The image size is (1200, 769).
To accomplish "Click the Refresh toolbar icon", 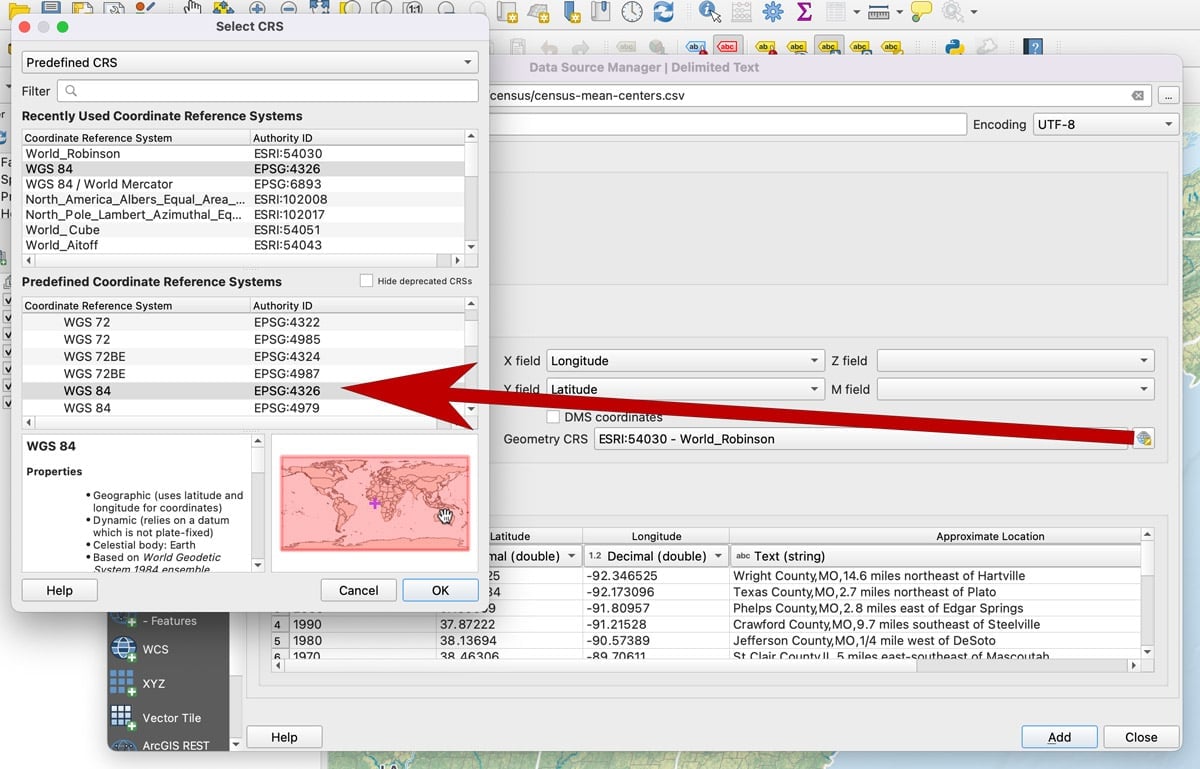I will 663,12.
